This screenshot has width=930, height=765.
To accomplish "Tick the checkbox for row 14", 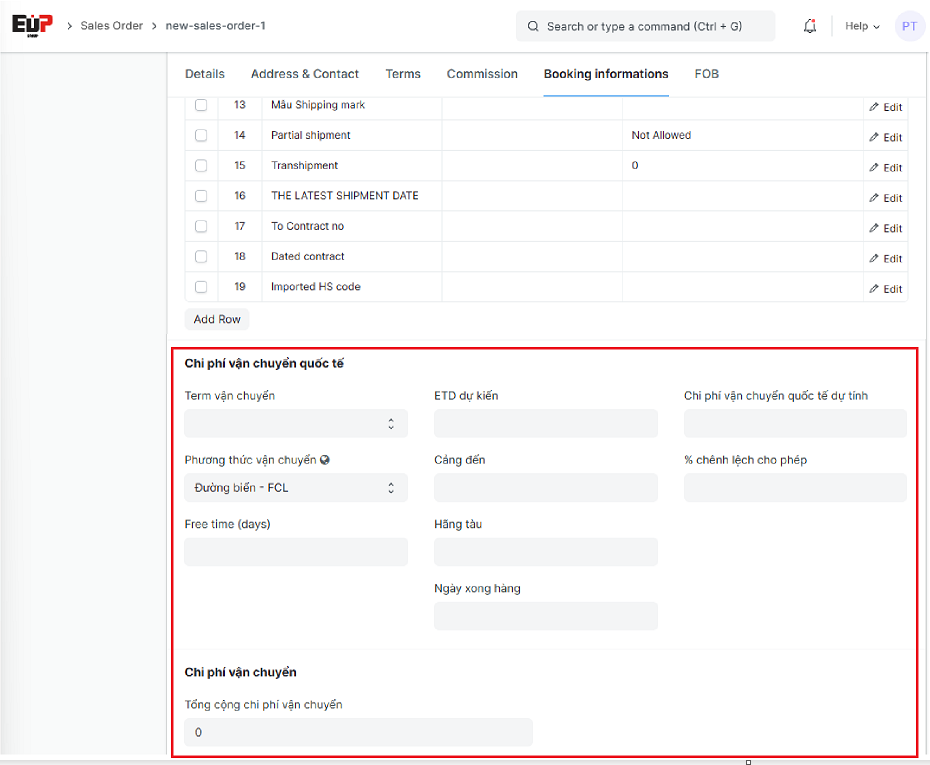I will [x=201, y=135].
